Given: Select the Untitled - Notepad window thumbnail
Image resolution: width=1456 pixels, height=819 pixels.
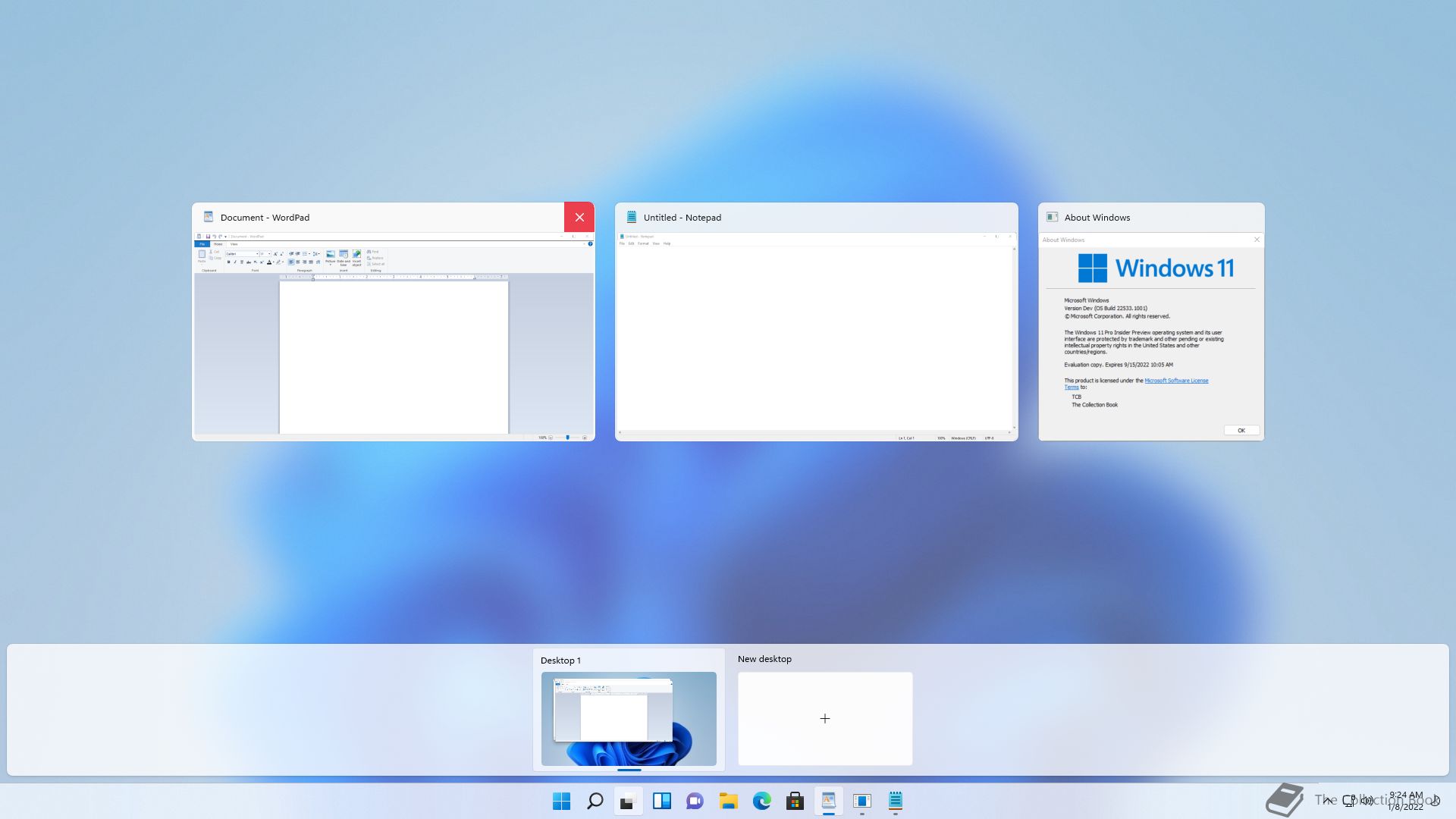Looking at the screenshot, I should tap(816, 334).
